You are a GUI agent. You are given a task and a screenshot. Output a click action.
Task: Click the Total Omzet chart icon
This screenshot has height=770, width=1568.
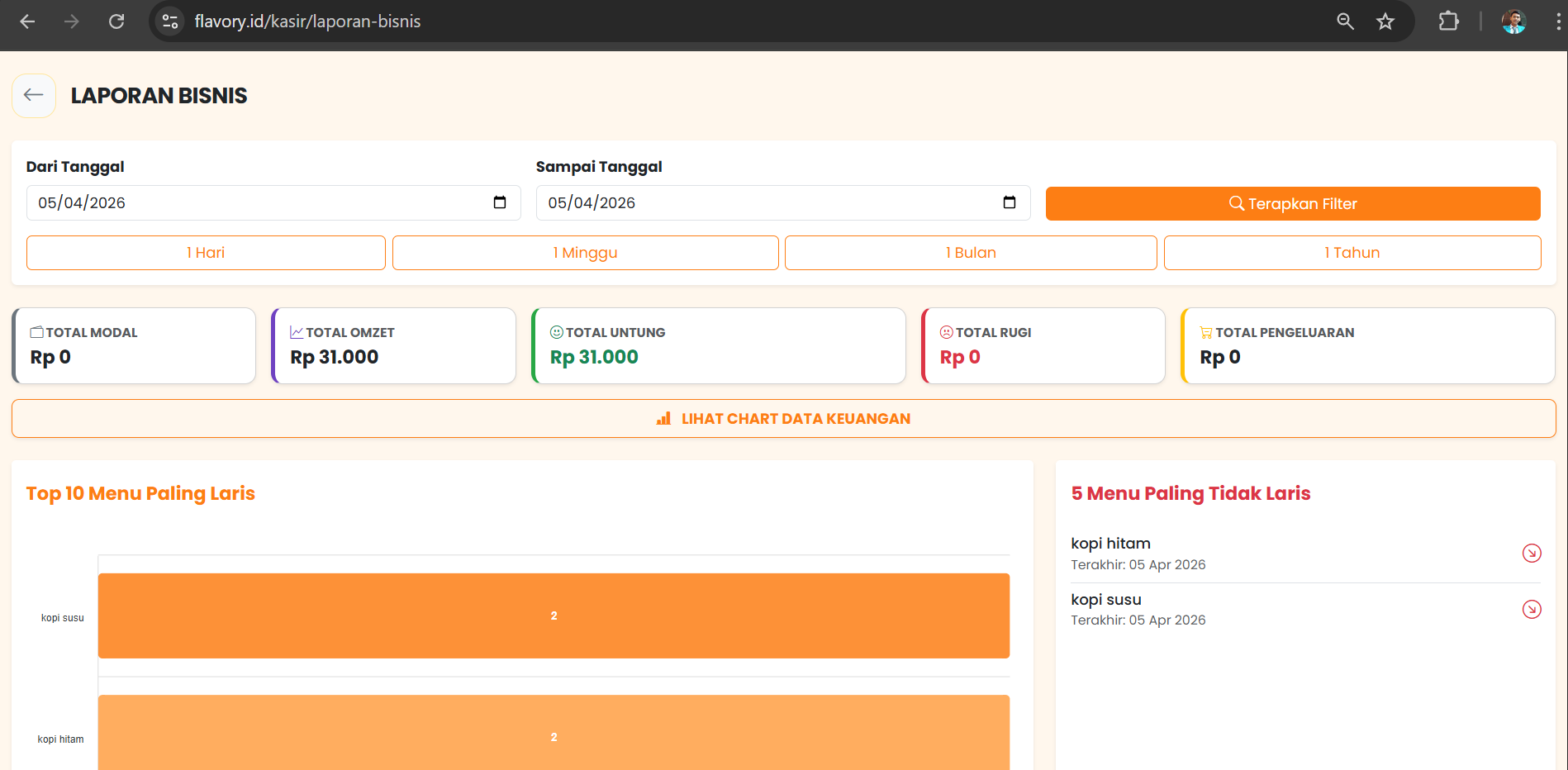pos(297,332)
